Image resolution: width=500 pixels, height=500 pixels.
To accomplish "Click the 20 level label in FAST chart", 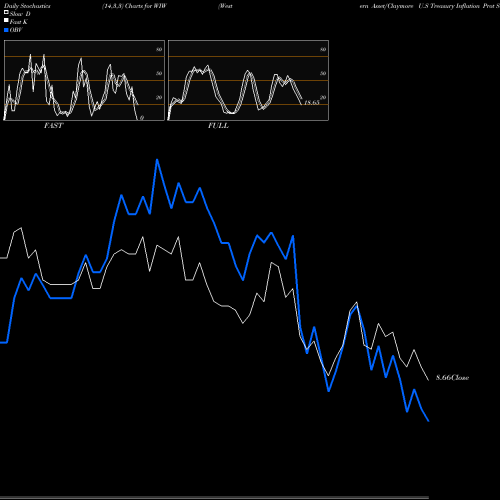I will tap(159, 97).
